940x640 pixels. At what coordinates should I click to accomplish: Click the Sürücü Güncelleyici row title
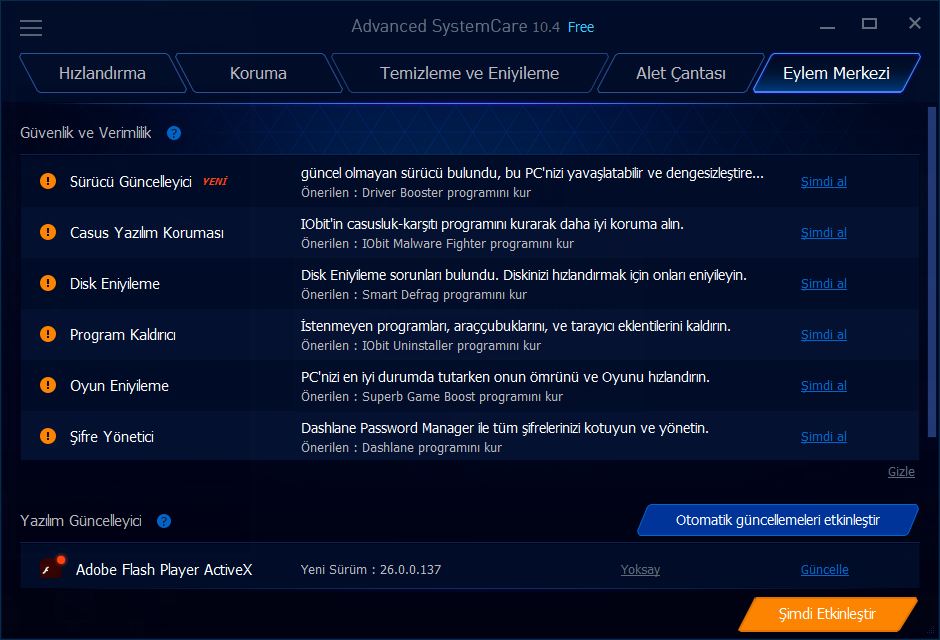coord(131,182)
